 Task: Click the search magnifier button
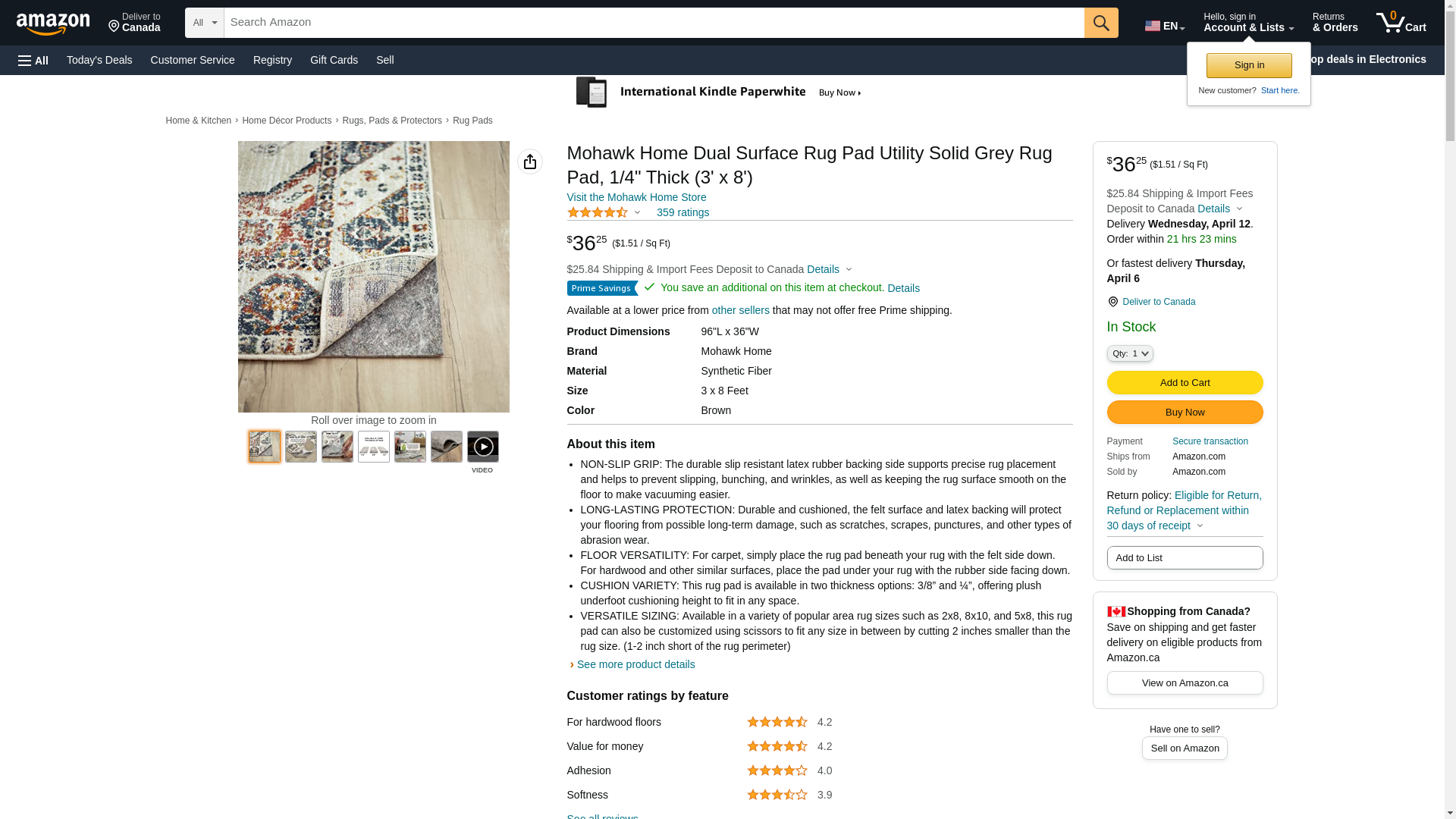pyautogui.click(x=1100, y=23)
